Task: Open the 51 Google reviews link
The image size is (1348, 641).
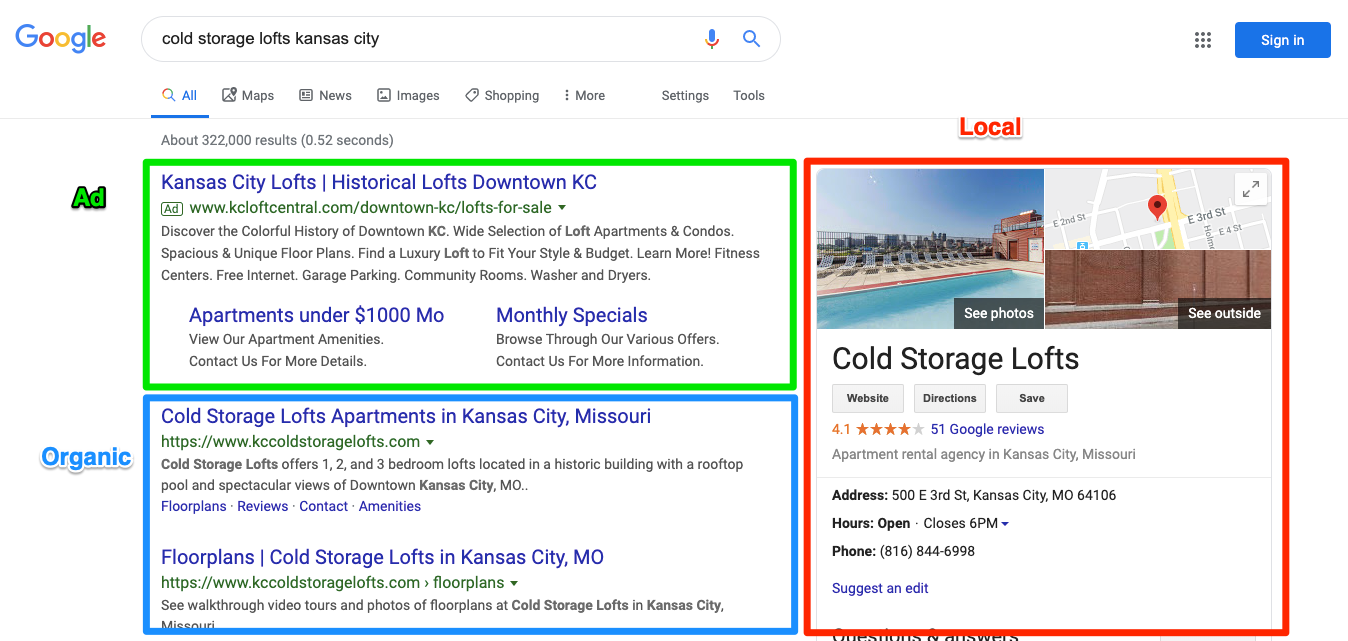Action: [x=987, y=429]
